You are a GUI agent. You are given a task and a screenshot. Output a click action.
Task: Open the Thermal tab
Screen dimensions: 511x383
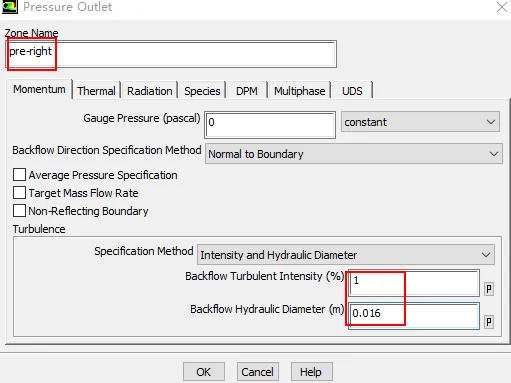pyautogui.click(x=96, y=91)
